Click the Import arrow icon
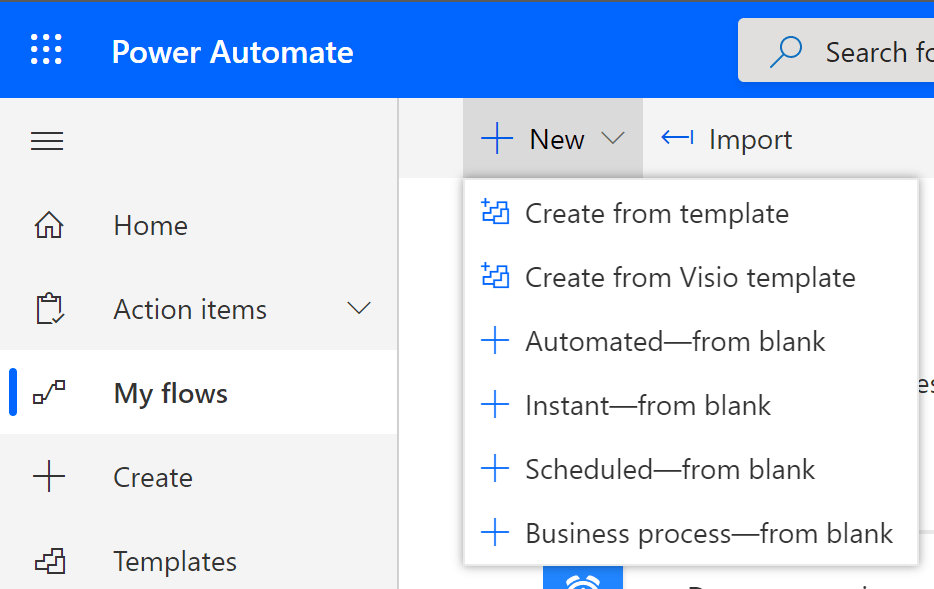This screenshot has width=934, height=589. [x=677, y=138]
